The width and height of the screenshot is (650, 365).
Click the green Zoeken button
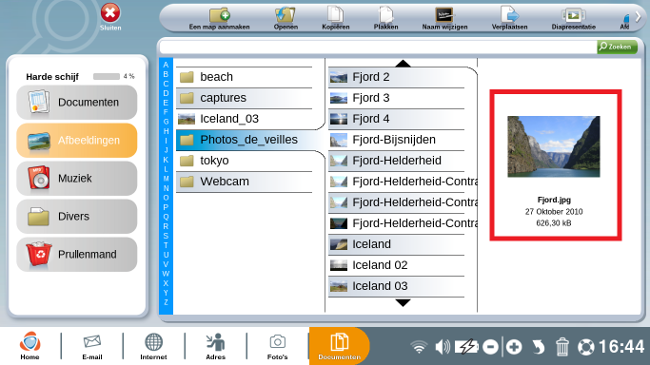(x=617, y=46)
